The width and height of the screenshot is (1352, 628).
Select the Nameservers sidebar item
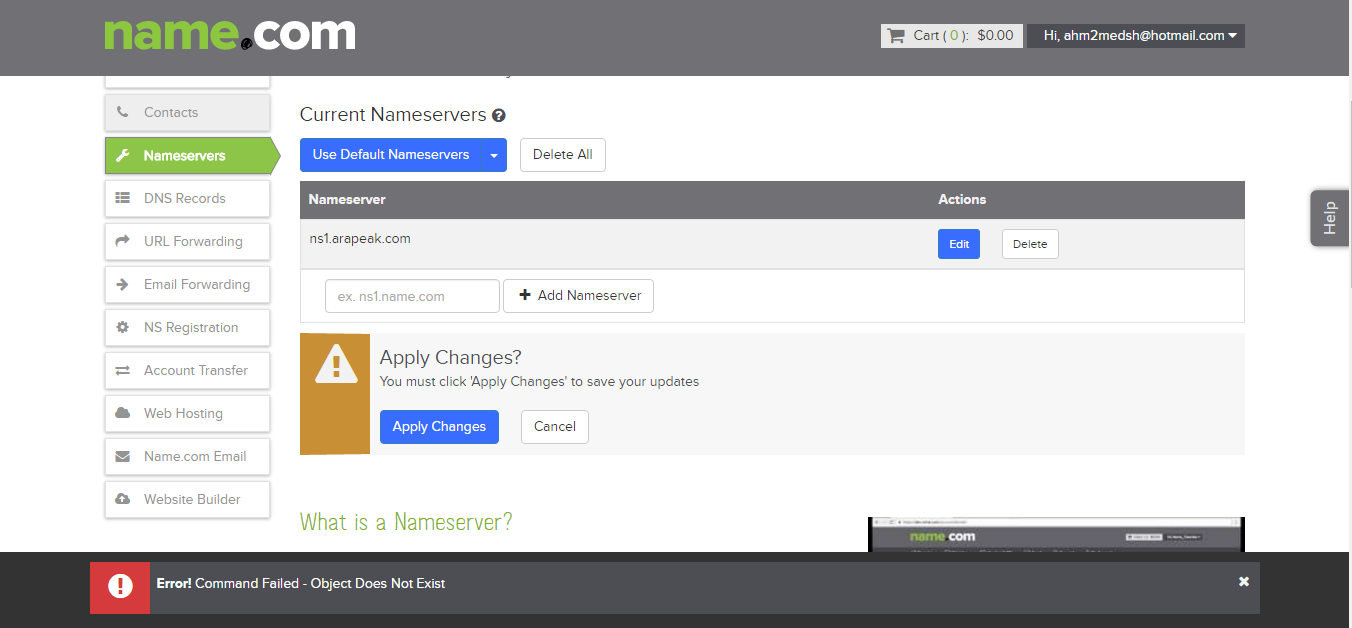click(192, 155)
